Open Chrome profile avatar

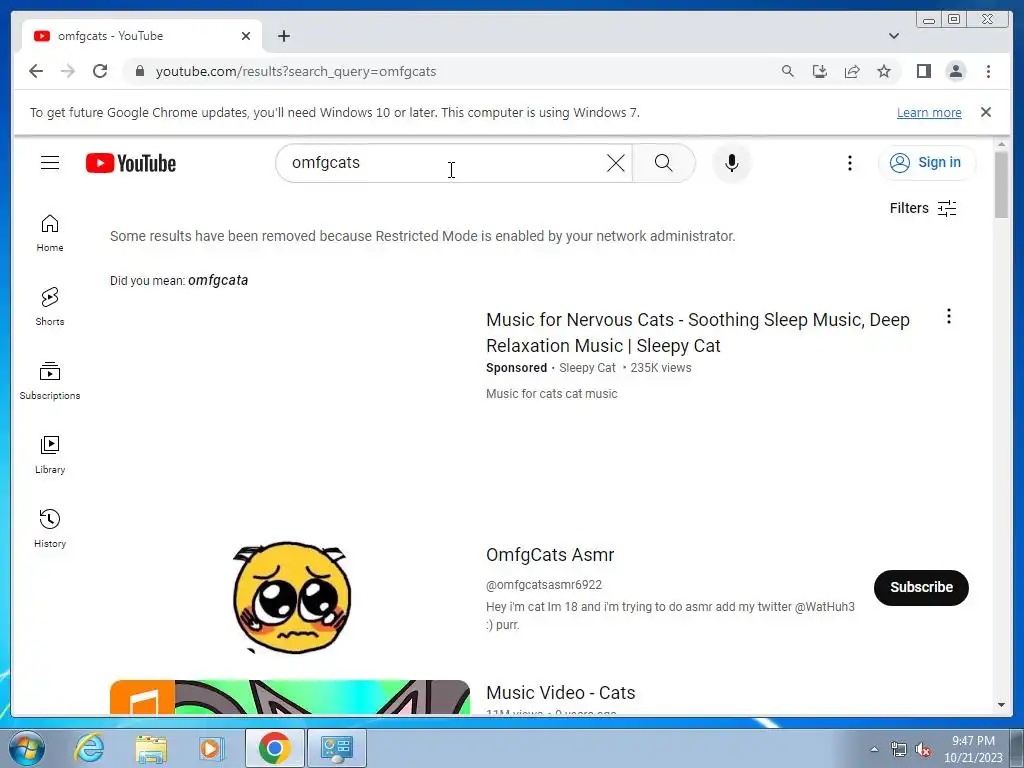pyautogui.click(x=955, y=71)
